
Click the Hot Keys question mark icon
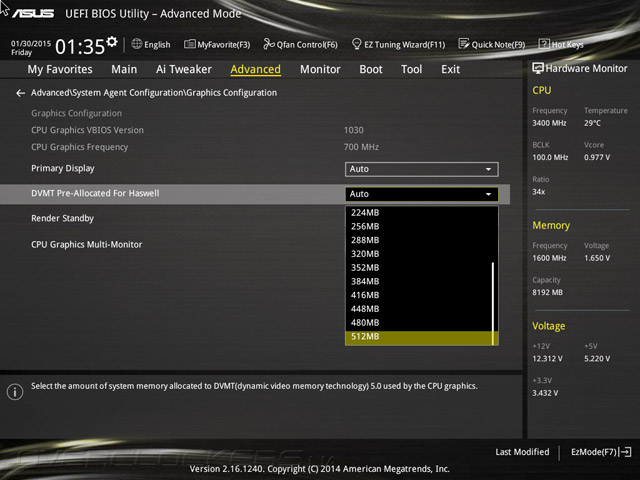(x=544, y=44)
